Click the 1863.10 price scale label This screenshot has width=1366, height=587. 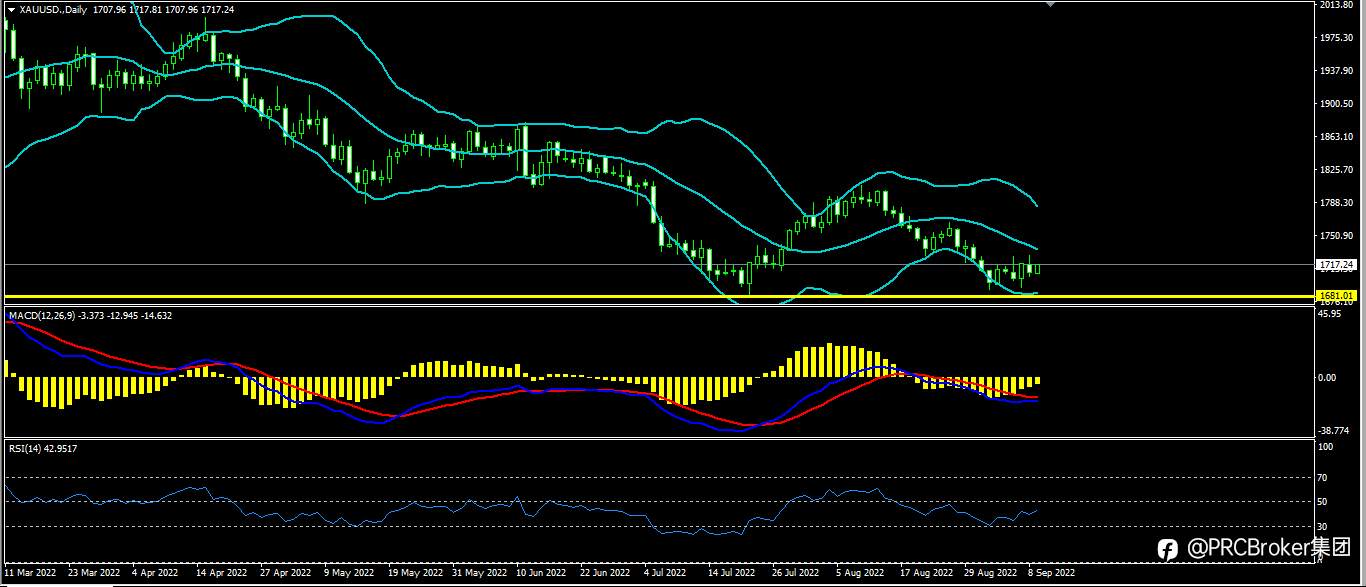pyautogui.click(x=1337, y=137)
